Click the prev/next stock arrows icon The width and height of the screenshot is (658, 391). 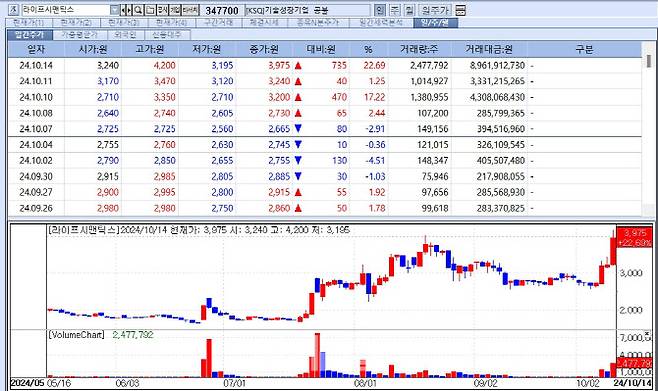tap(127, 10)
